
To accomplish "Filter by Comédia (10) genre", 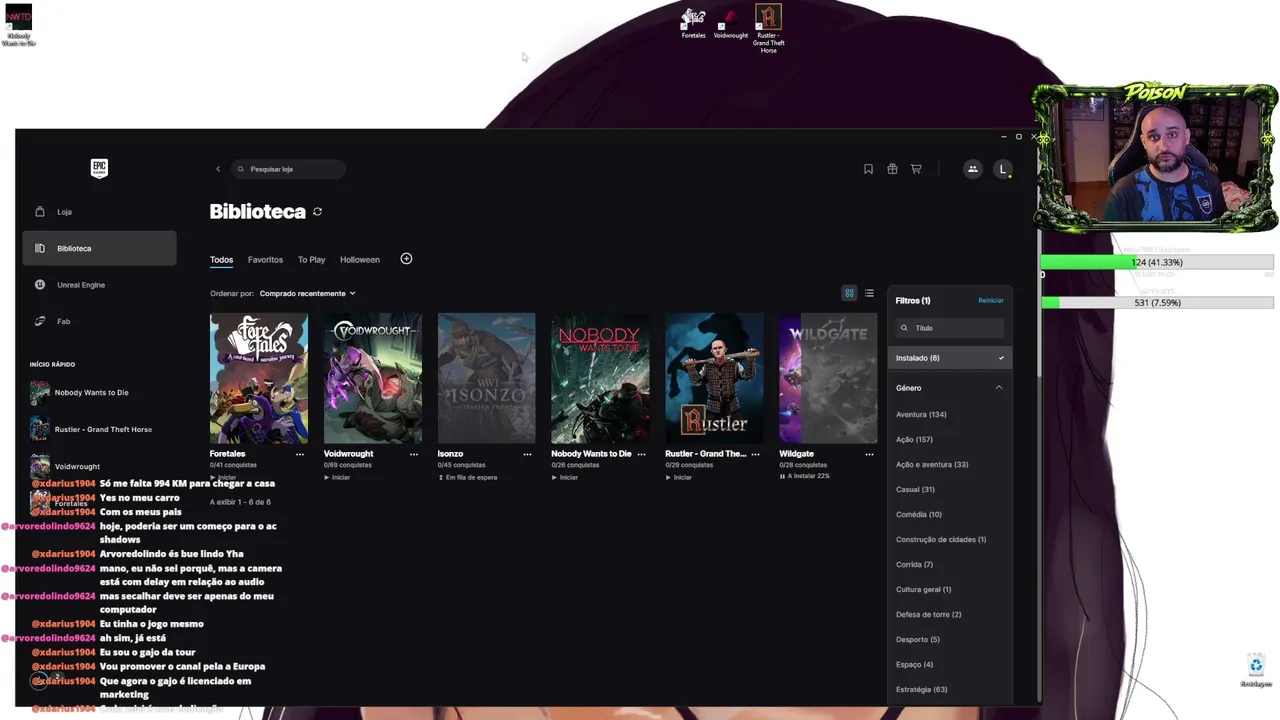I will pyautogui.click(x=919, y=514).
